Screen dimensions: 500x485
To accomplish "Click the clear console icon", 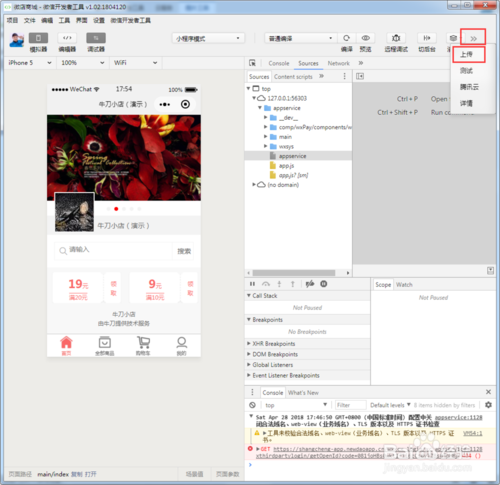I will coord(252,405).
